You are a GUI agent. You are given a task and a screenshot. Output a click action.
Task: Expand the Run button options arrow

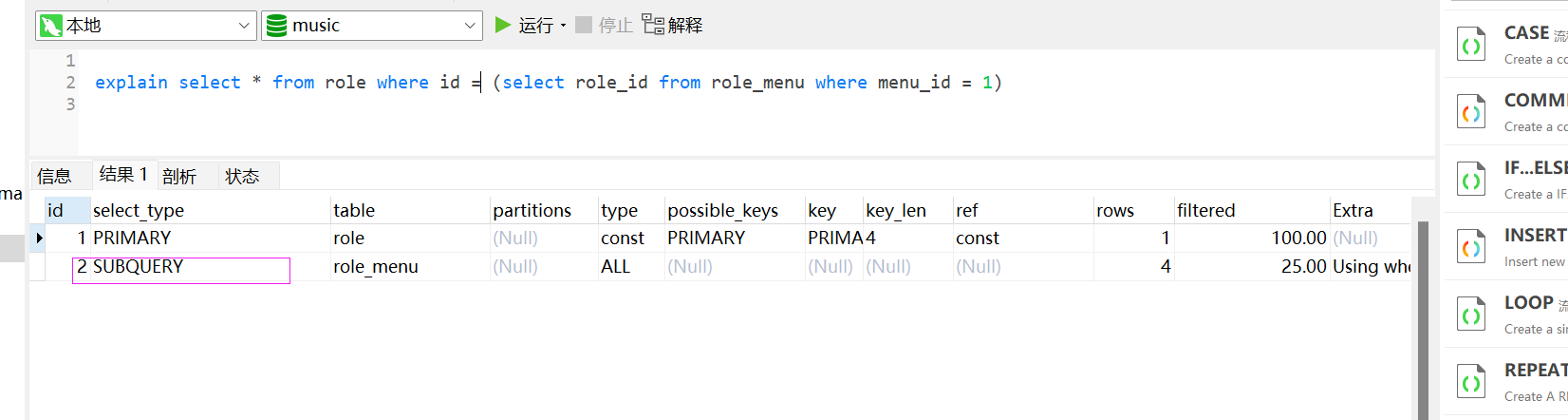(564, 26)
